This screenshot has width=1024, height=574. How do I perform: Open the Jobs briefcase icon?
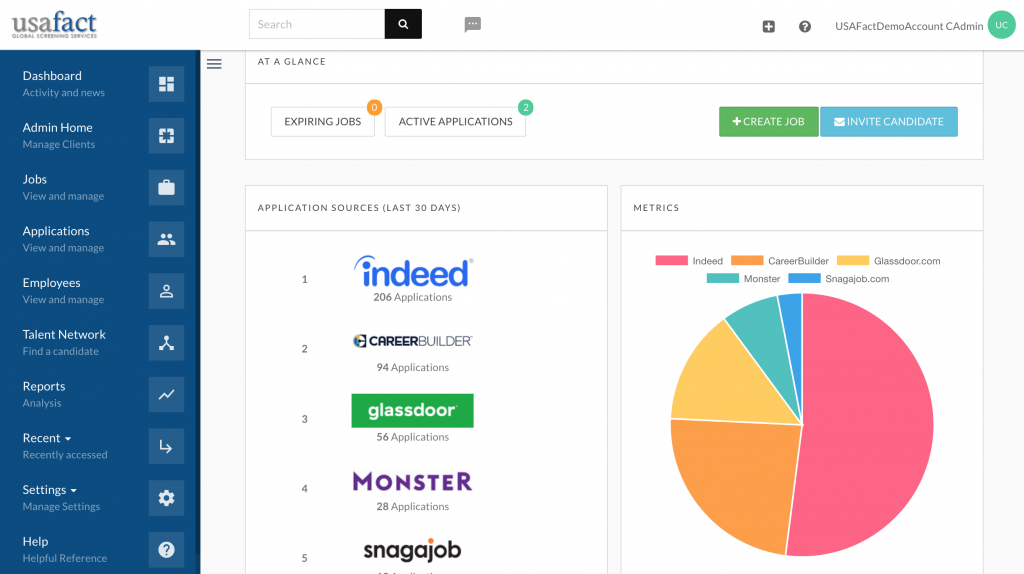coord(167,187)
